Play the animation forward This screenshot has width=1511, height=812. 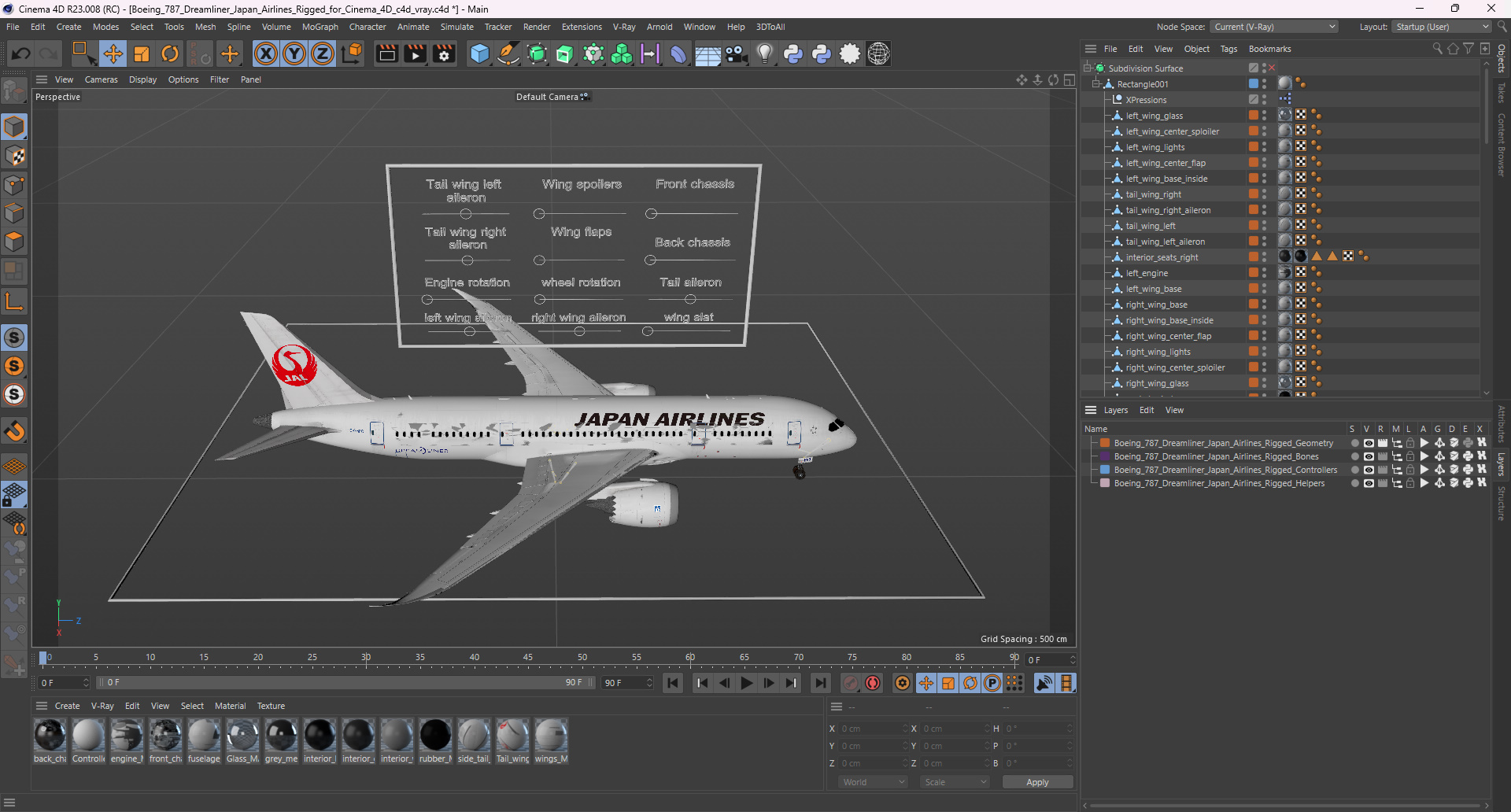click(x=747, y=683)
